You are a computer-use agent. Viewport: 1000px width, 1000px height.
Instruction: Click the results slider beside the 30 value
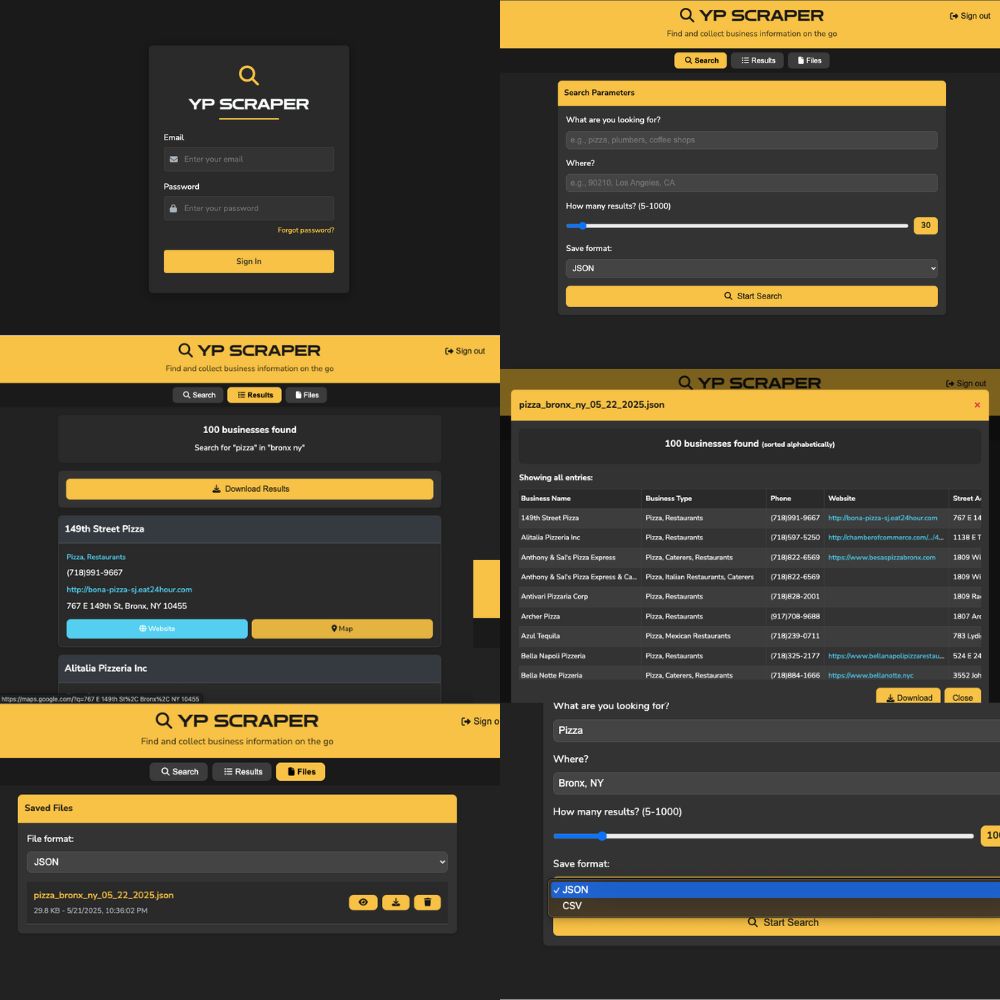pos(737,226)
